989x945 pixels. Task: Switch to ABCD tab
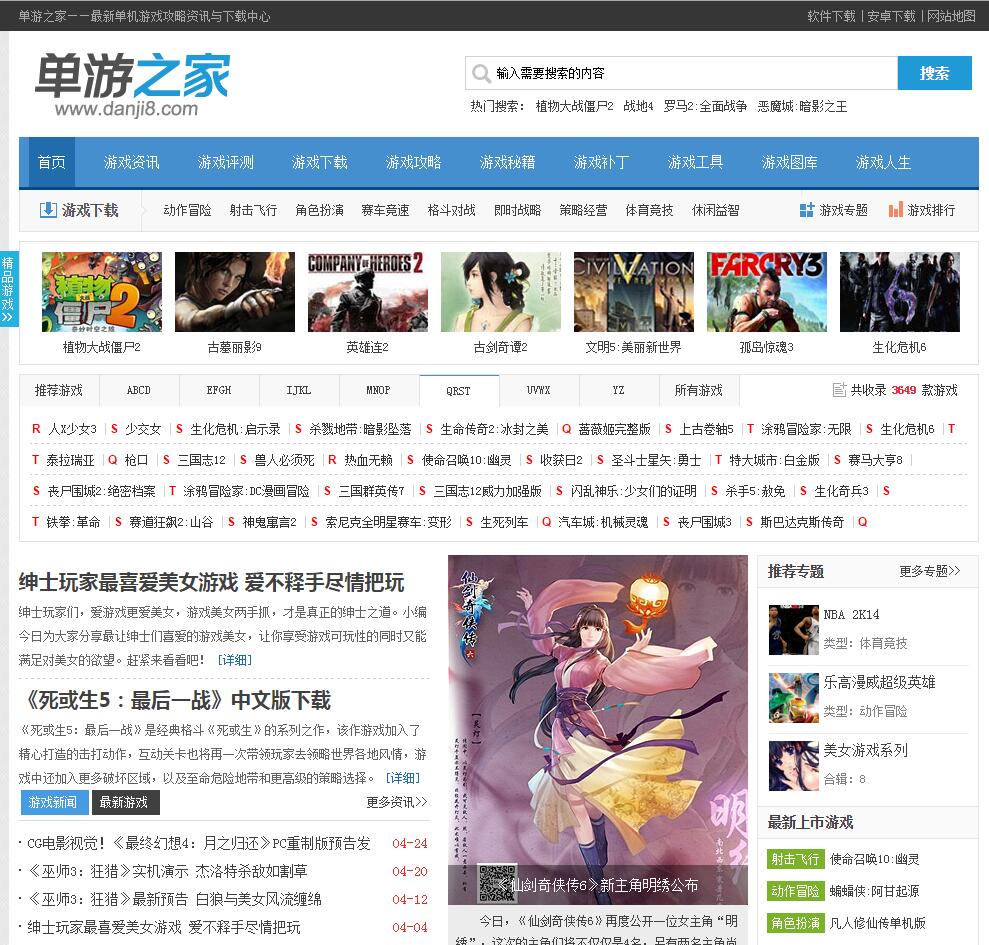(x=139, y=390)
